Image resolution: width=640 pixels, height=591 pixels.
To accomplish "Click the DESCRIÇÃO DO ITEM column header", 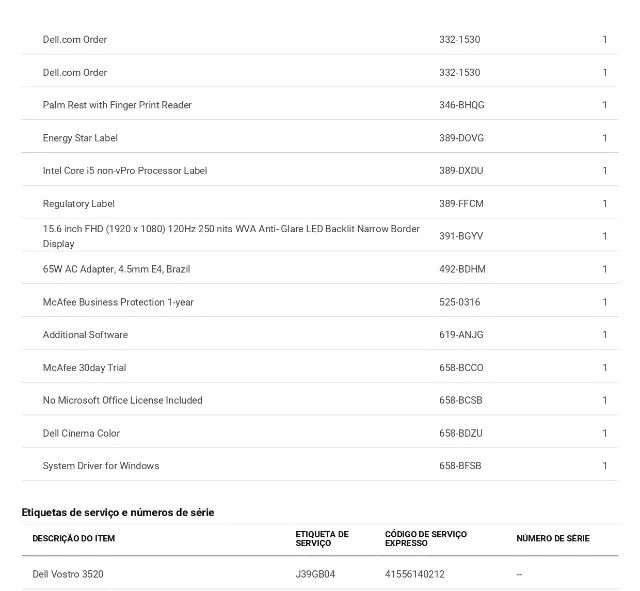I will pyautogui.click(x=73, y=538).
